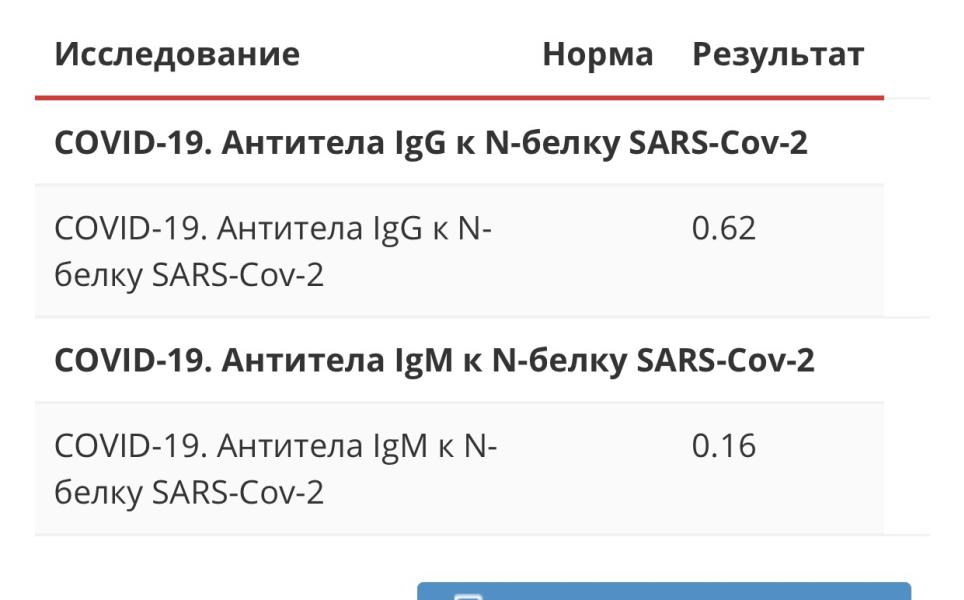Click the partially visible icon inside the blue button
964x600 pixels.
467,596
